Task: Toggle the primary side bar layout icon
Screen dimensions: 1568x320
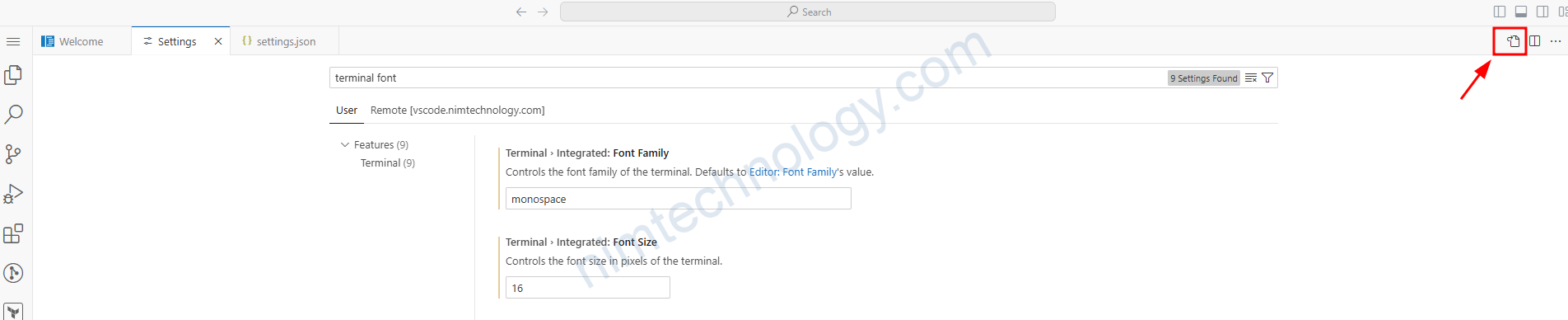Action: [x=1500, y=12]
